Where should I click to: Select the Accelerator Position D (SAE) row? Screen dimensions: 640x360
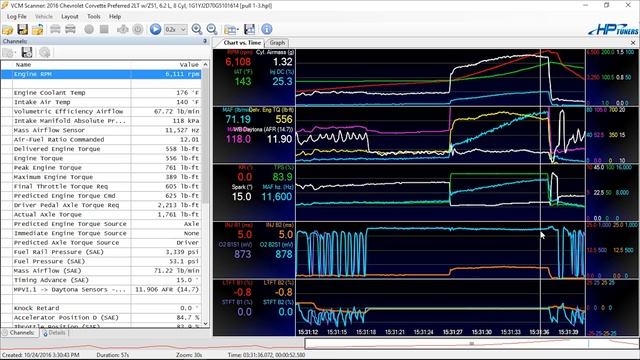pos(101,318)
